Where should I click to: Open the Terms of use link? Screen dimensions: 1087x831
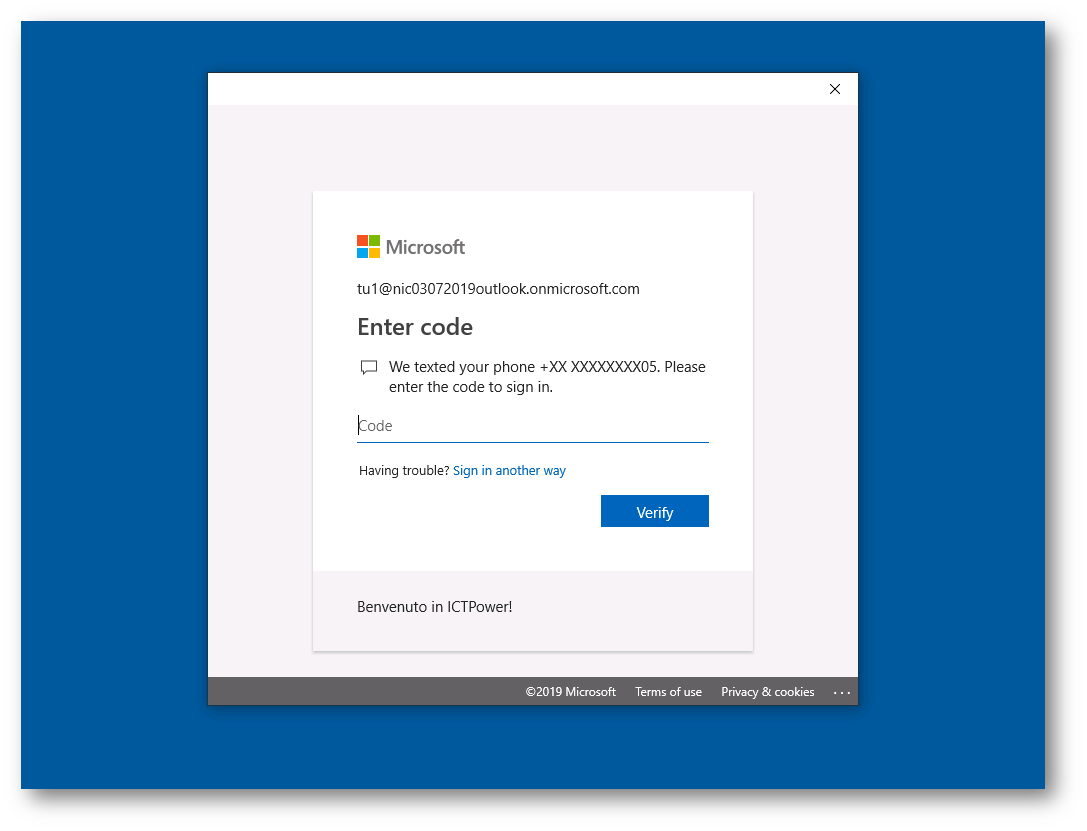pyautogui.click(x=668, y=692)
